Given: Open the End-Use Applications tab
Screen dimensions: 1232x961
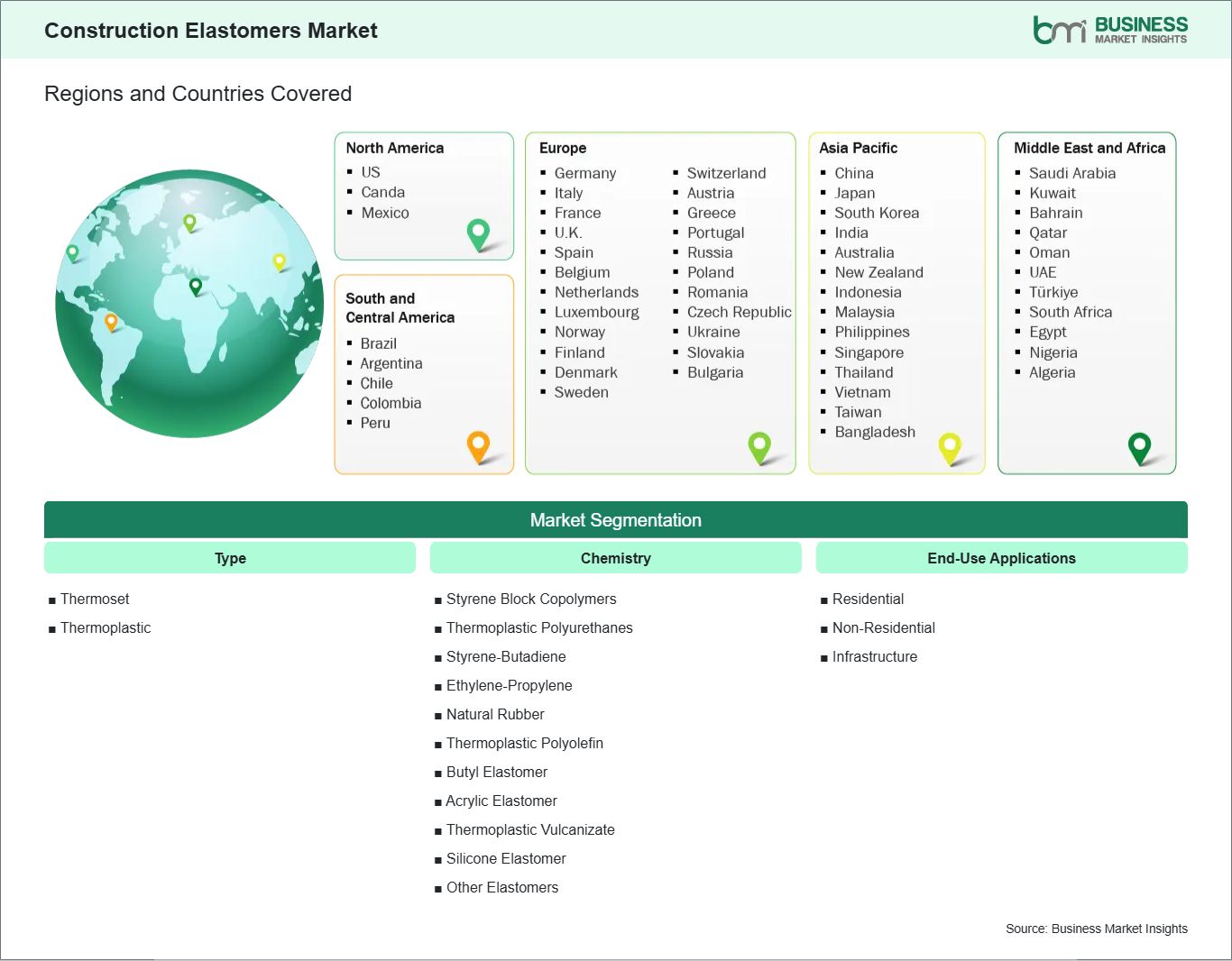Looking at the screenshot, I should coord(1001,557).
